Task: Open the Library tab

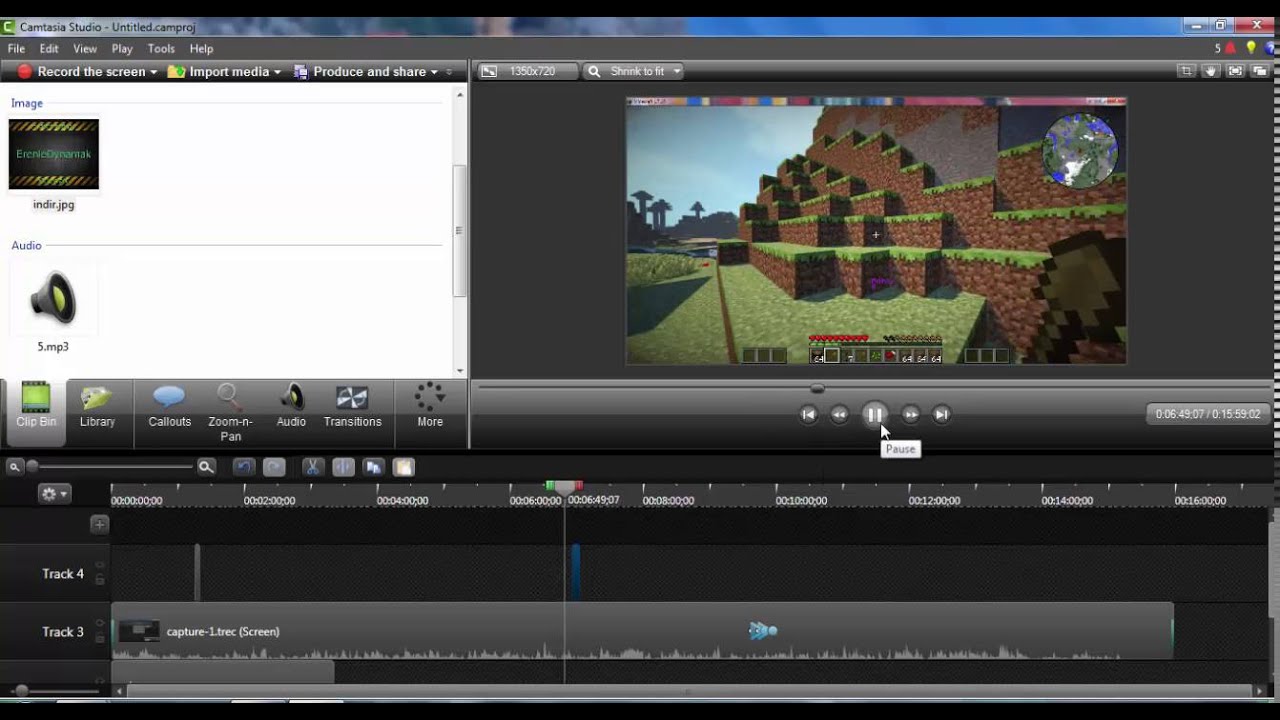Action: (97, 406)
